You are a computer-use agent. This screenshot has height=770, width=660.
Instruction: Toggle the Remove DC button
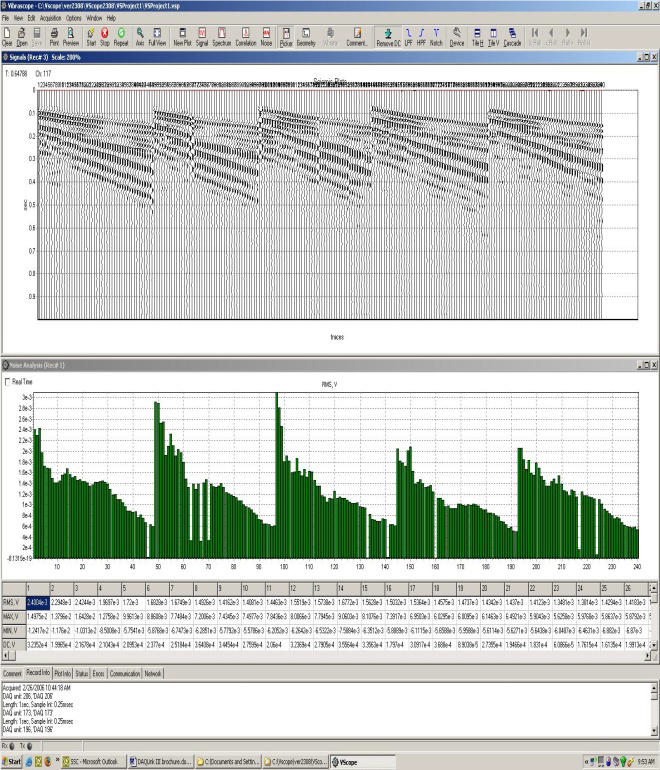387,37
